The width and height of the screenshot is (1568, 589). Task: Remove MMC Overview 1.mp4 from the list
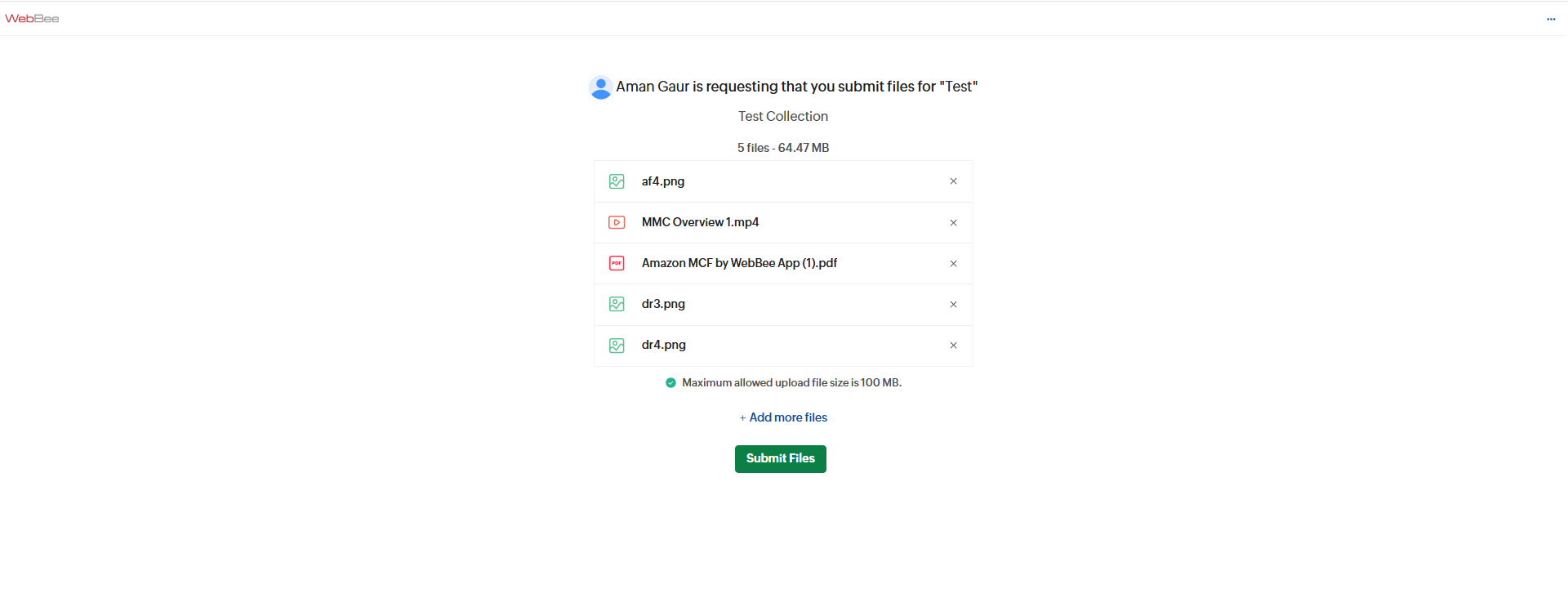tap(953, 223)
